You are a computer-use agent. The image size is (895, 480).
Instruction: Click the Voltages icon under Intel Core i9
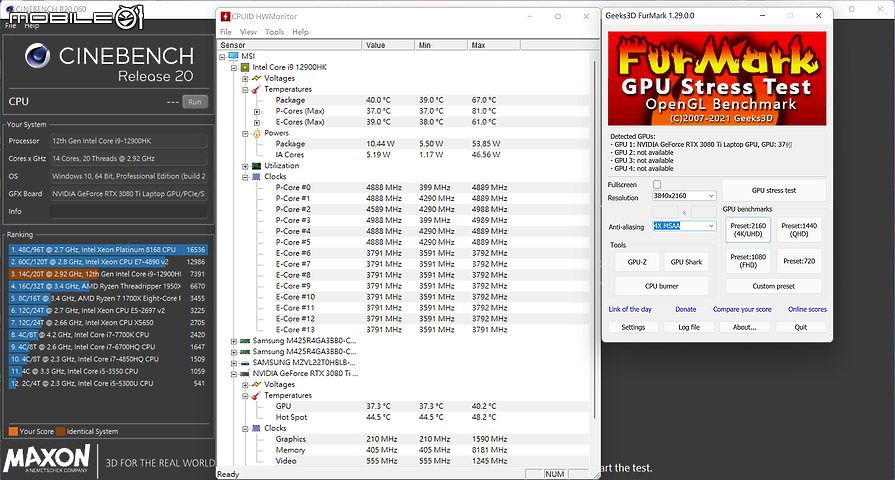(256, 78)
